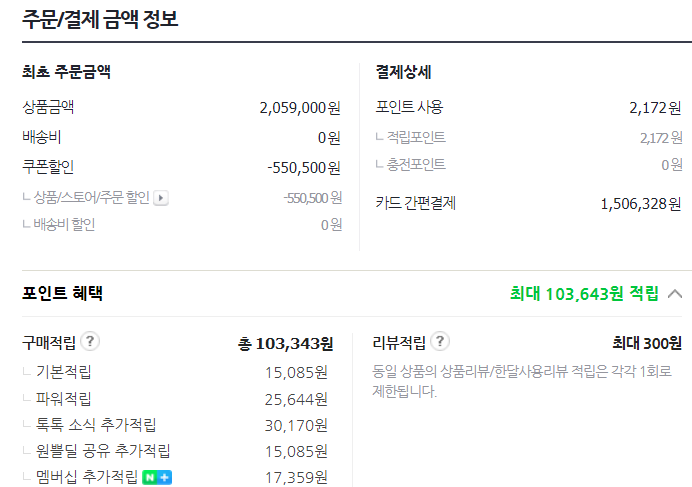
Task: Select the 멤버십 추가적립 label
Action: (x=86, y=477)
